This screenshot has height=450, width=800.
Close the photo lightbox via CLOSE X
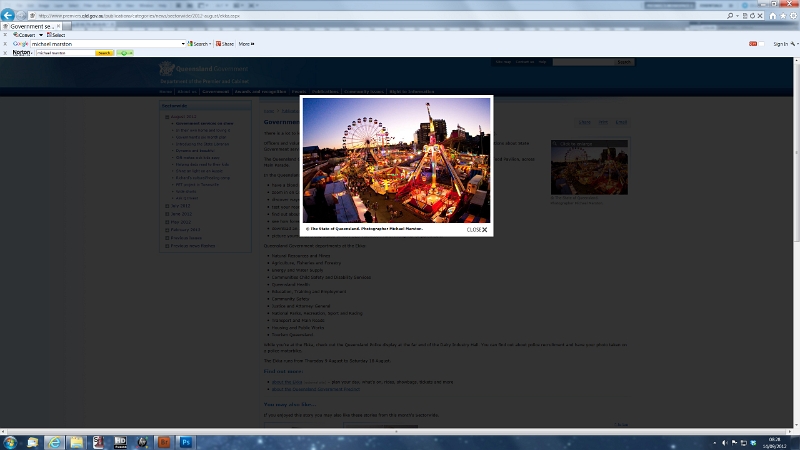click(477, 230)
